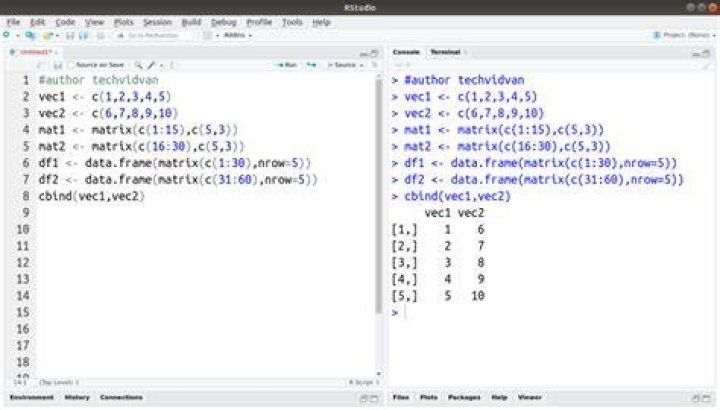
Task: Open the Code menu
Action: point(65,22)
